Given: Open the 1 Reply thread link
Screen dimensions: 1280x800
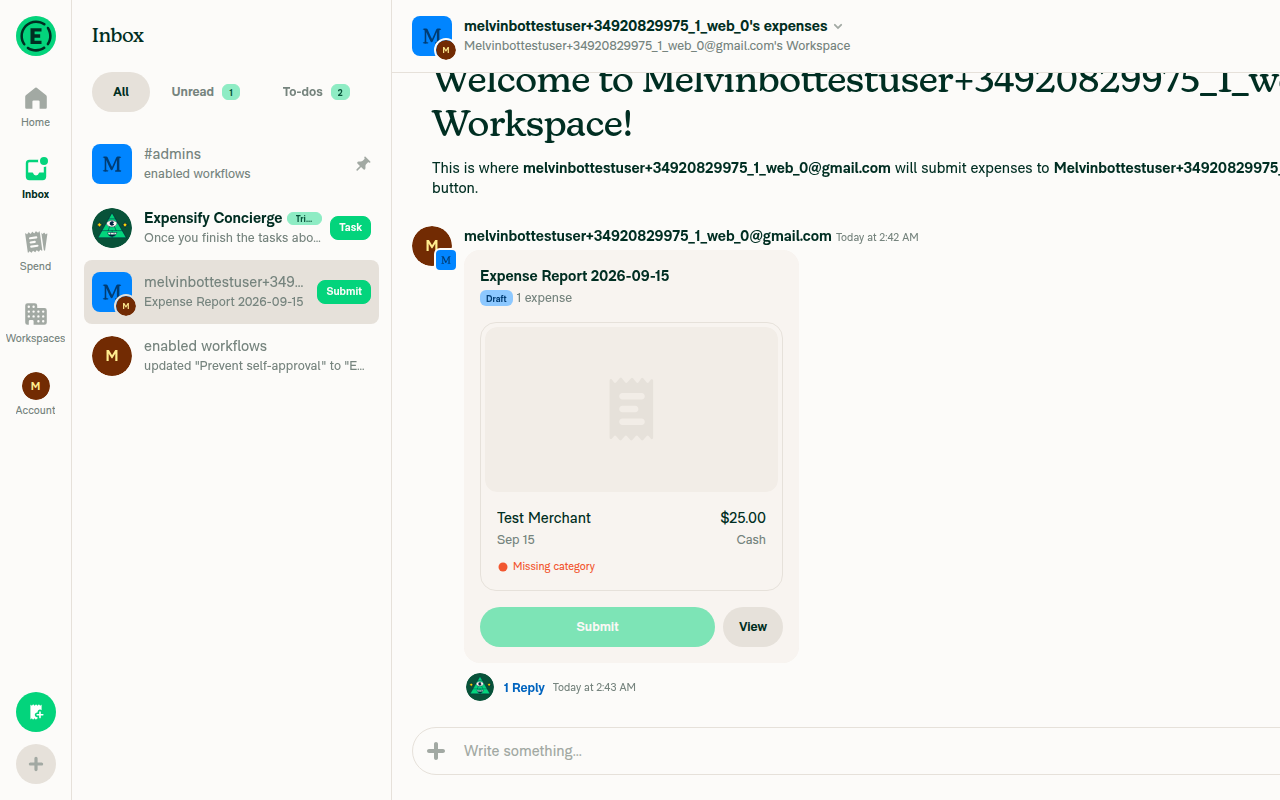Looking at the screenshot, I should [x=524, y=688].
